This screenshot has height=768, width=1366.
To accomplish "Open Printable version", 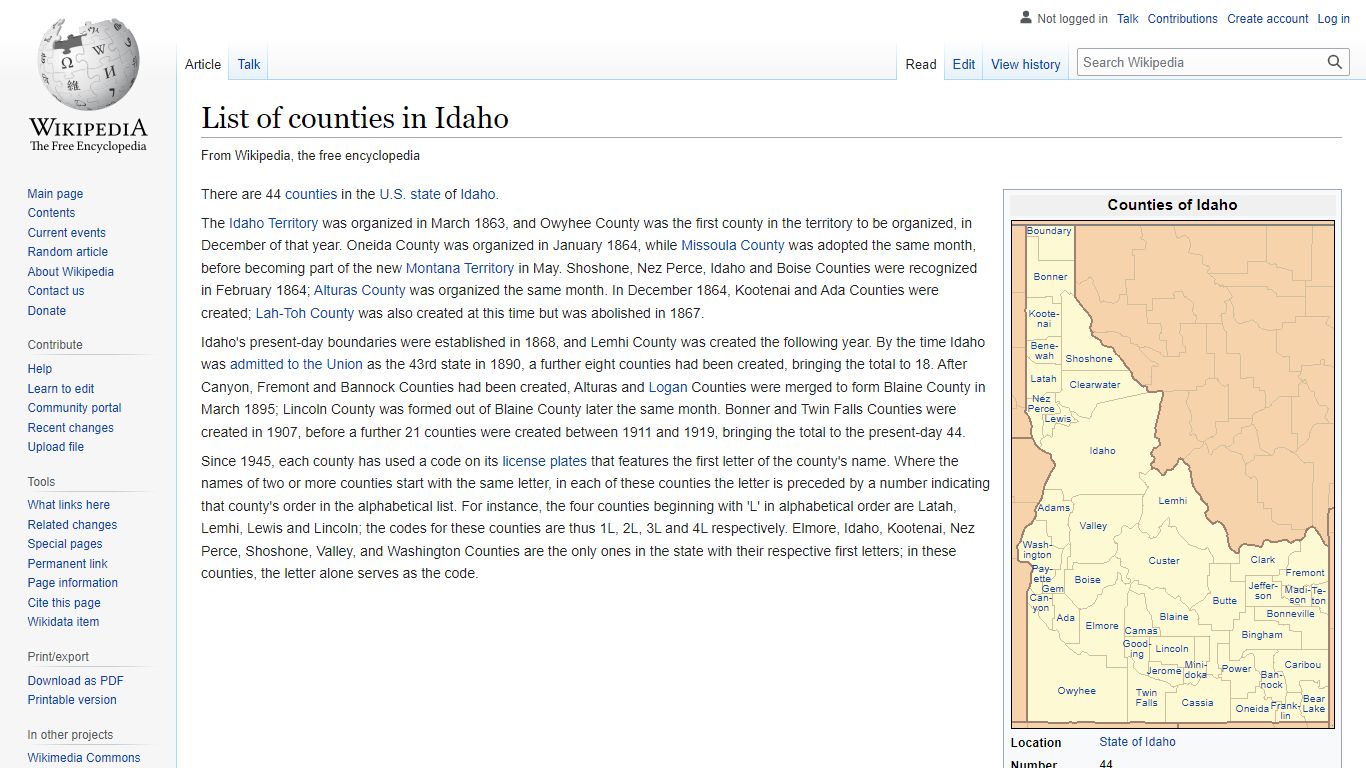I will tap(72, 700).
